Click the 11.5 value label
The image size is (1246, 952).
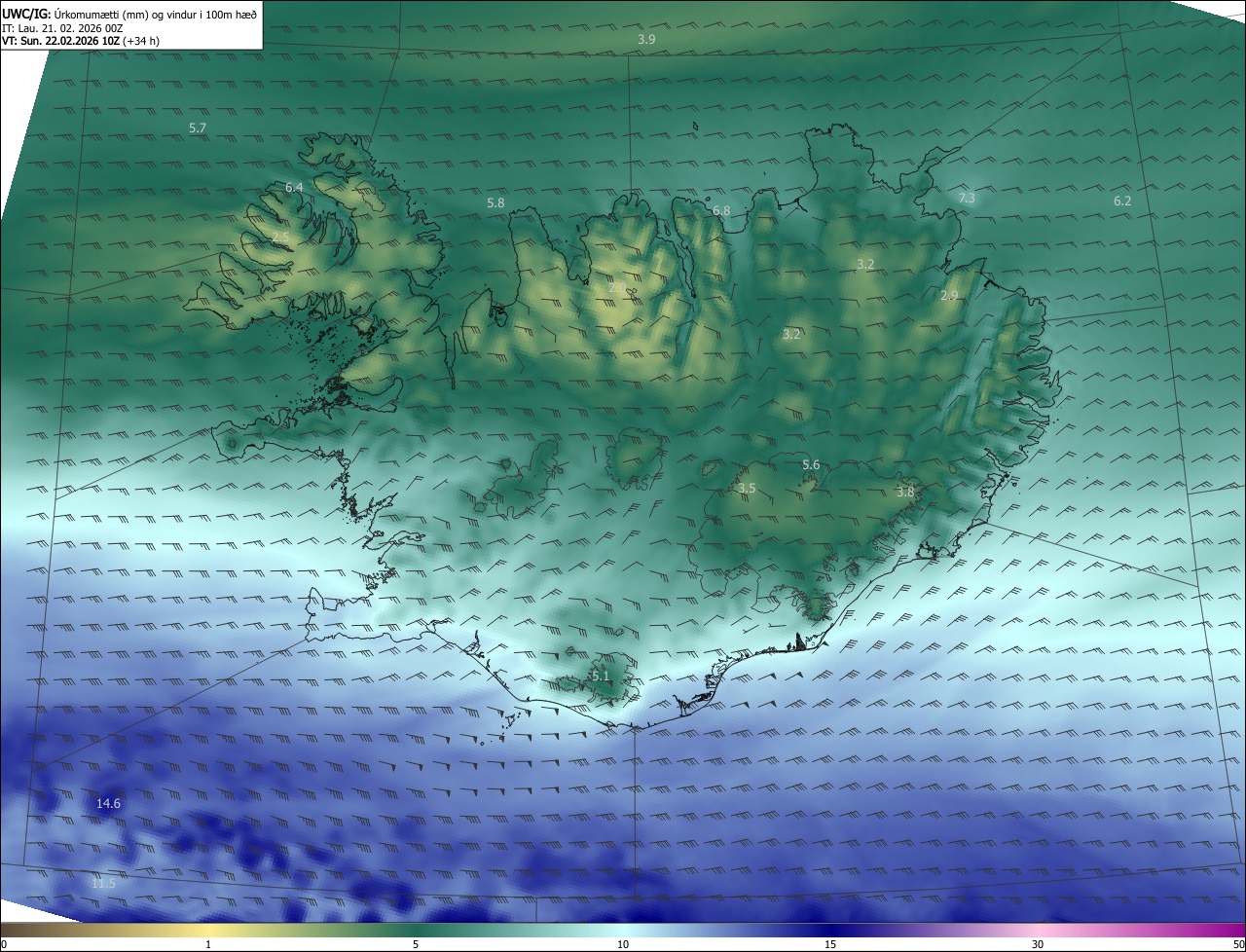[x=103, y=884]
